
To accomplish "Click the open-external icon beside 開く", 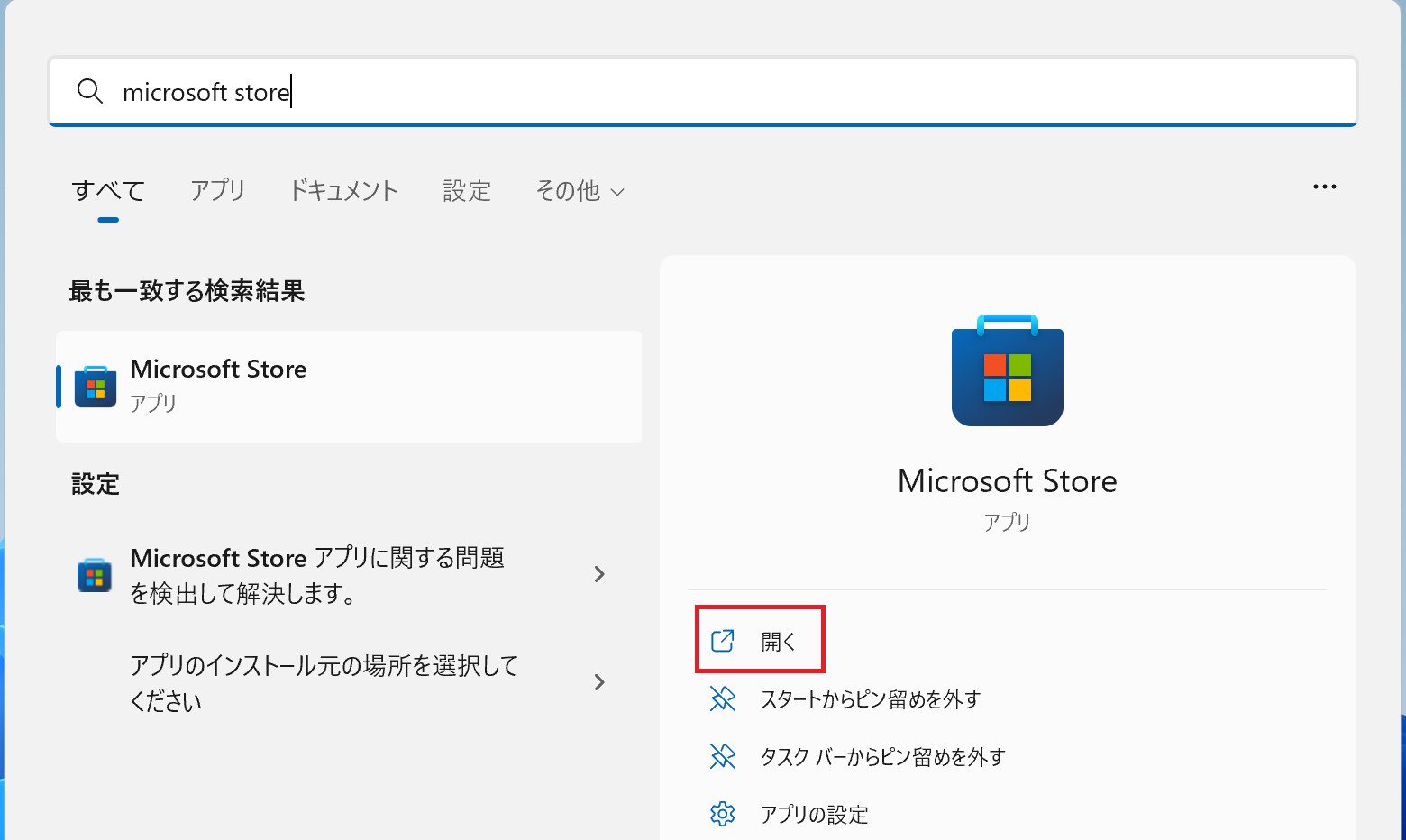I will click(x=723, y=641).
